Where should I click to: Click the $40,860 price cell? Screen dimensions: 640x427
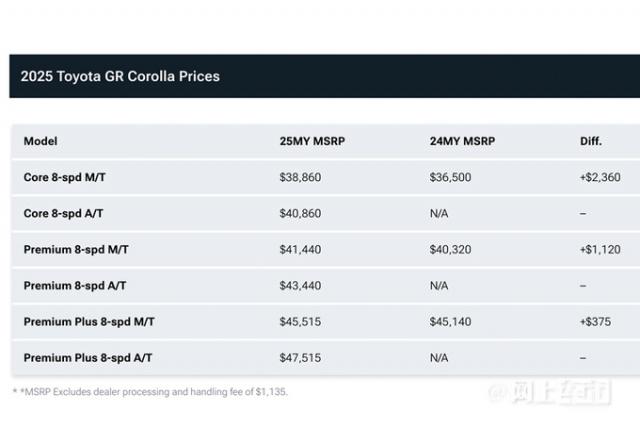coord(300,213)
